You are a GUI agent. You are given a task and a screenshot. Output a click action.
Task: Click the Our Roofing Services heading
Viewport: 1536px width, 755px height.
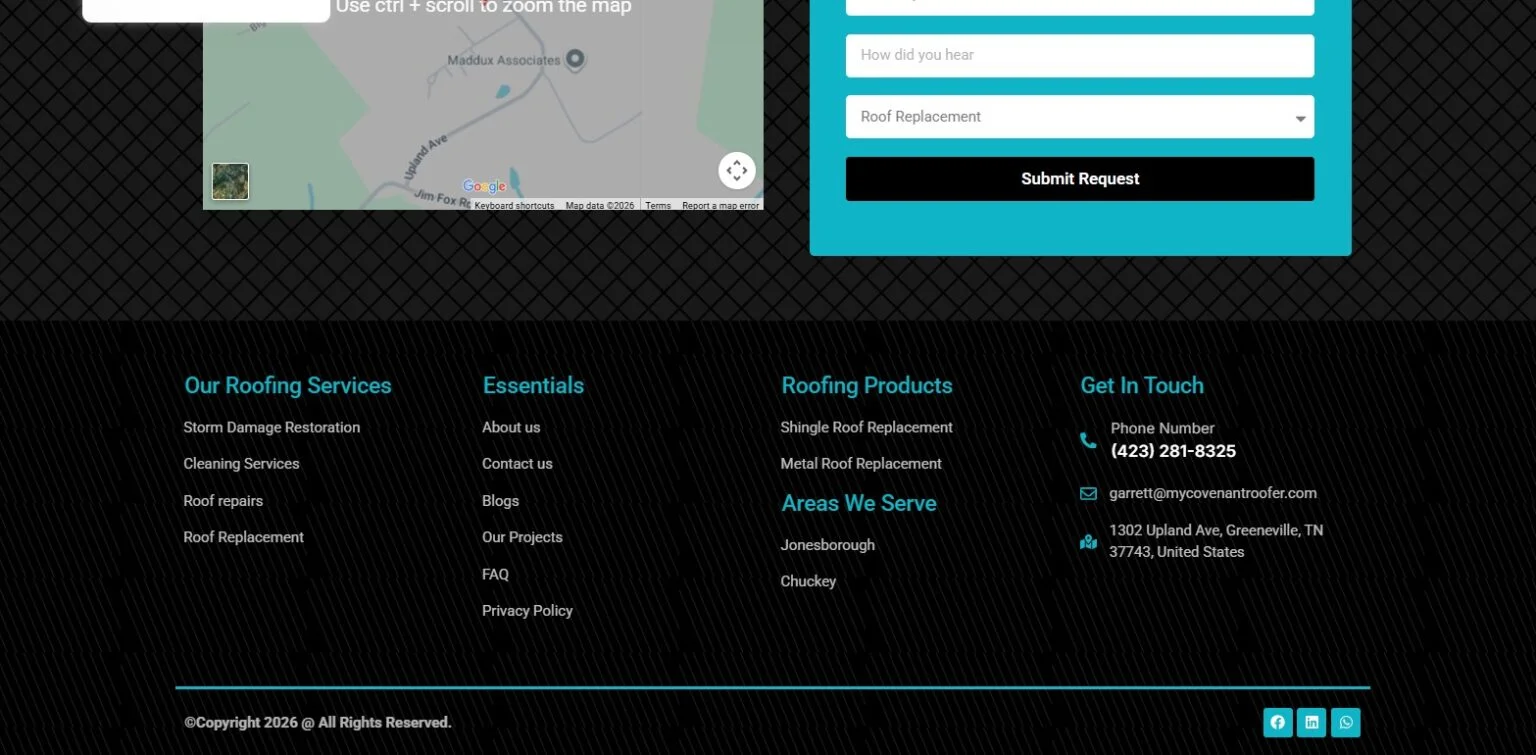pyautogui.click(x=288, y=386)
